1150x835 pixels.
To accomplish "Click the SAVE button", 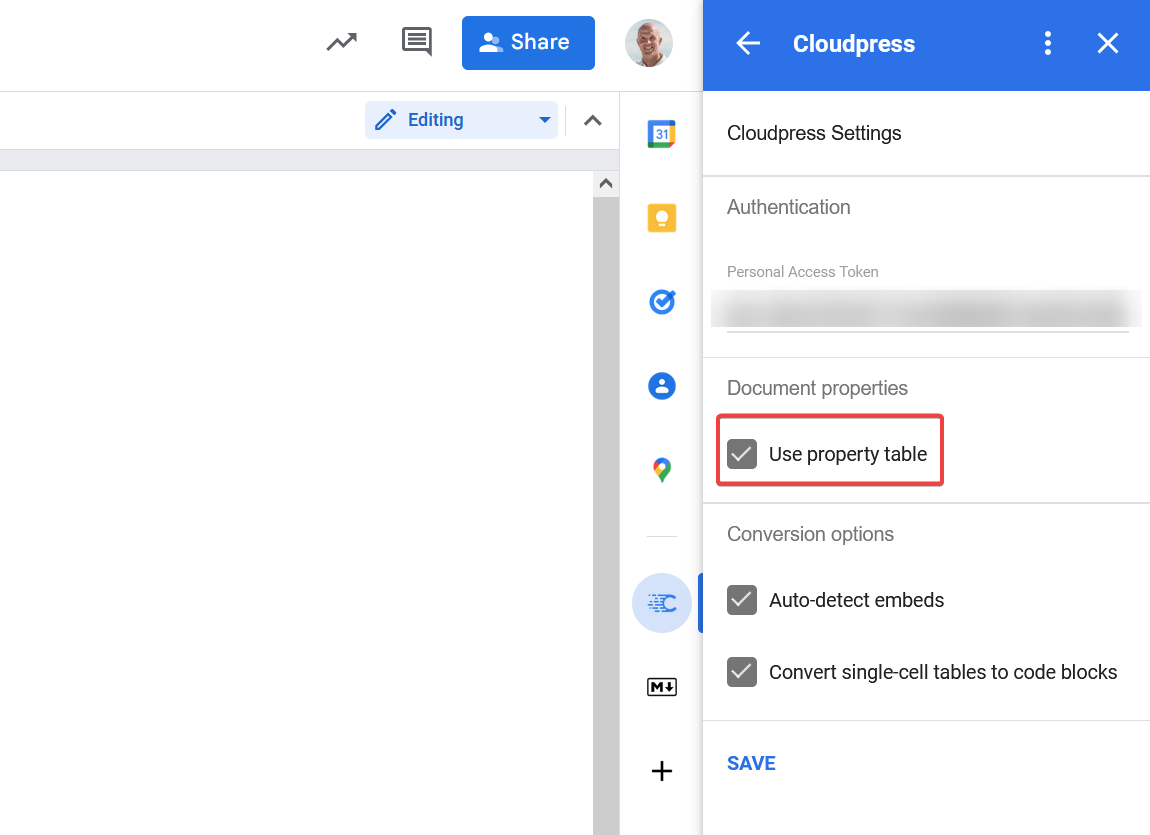I will [x=751, y=763].
